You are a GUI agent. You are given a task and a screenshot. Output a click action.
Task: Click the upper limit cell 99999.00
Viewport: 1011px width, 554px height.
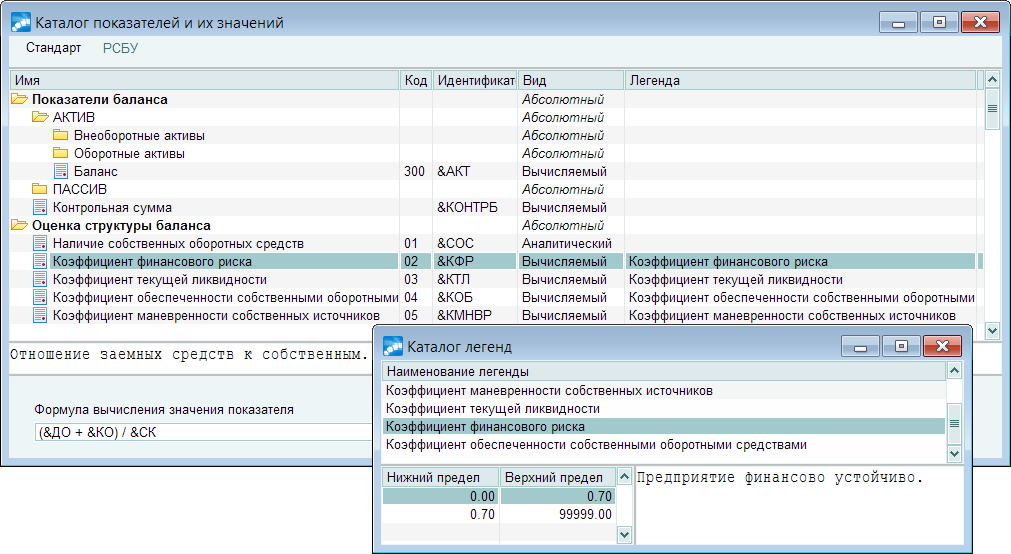tap(558, 514)
